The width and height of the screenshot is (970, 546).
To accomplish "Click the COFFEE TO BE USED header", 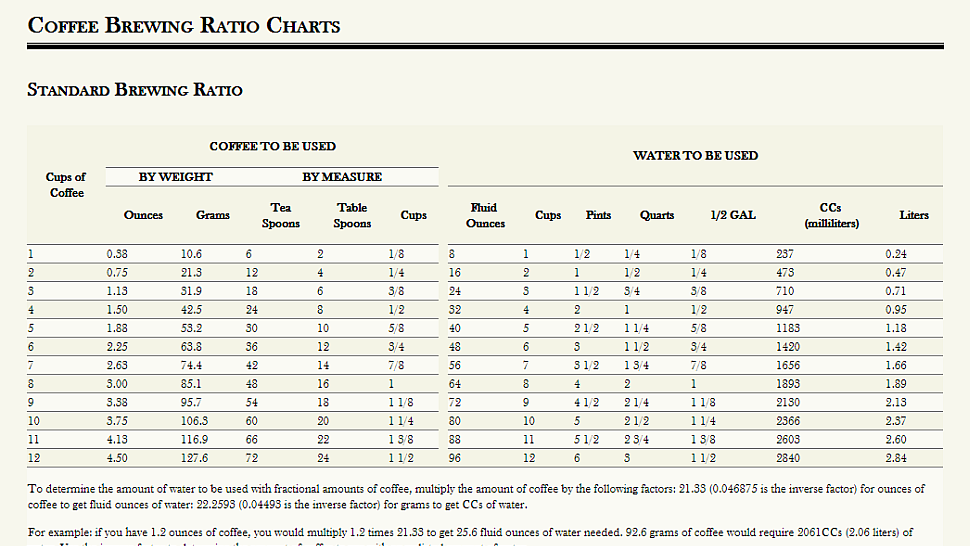I will pyautogui.click(x=272, y=146).
